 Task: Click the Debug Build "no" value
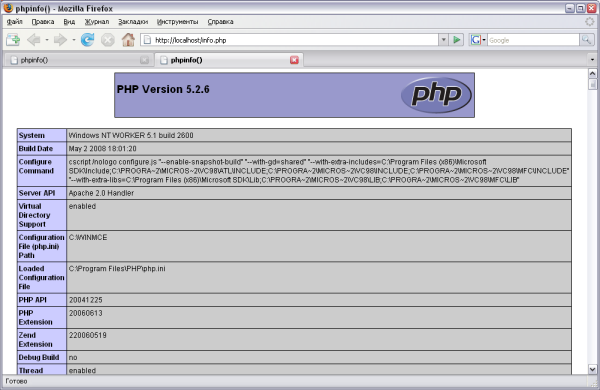click(x=73, y=357)
